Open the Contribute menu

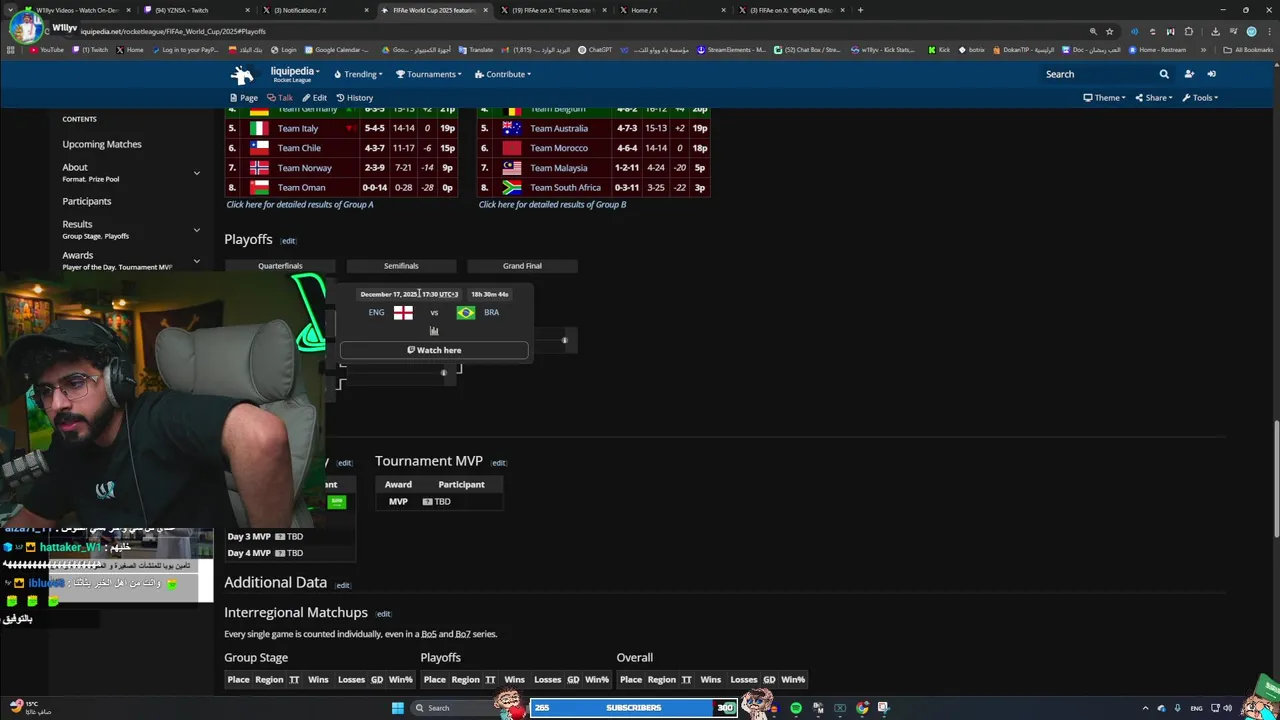point(503,74)
